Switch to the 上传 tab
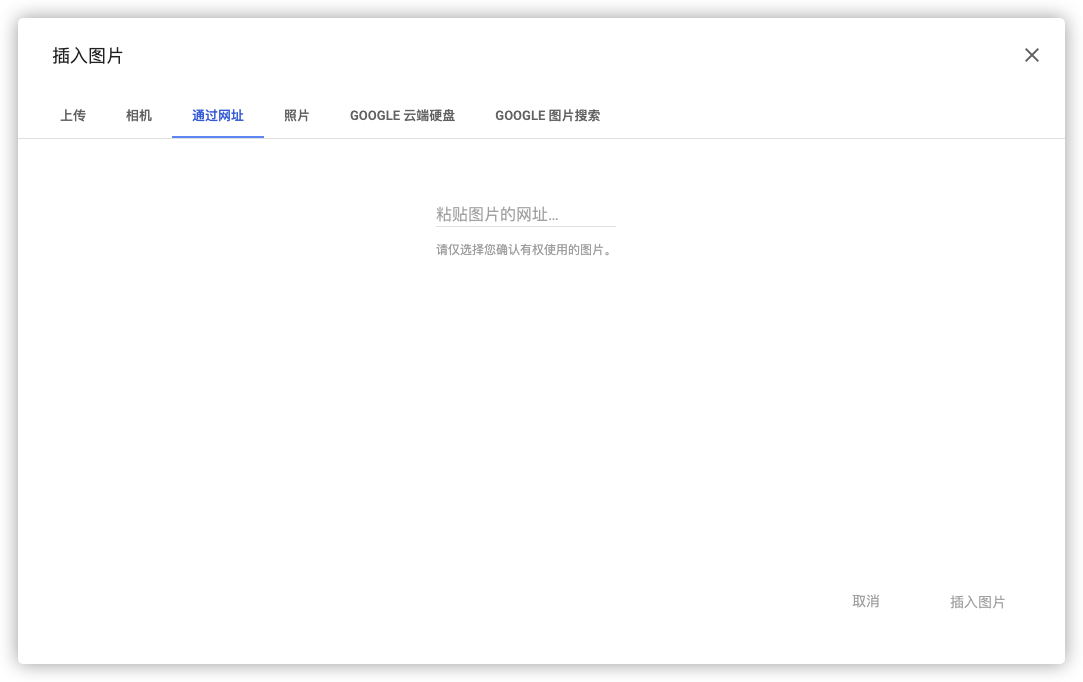The image size is (1083, 682). [x=73, y=115]
